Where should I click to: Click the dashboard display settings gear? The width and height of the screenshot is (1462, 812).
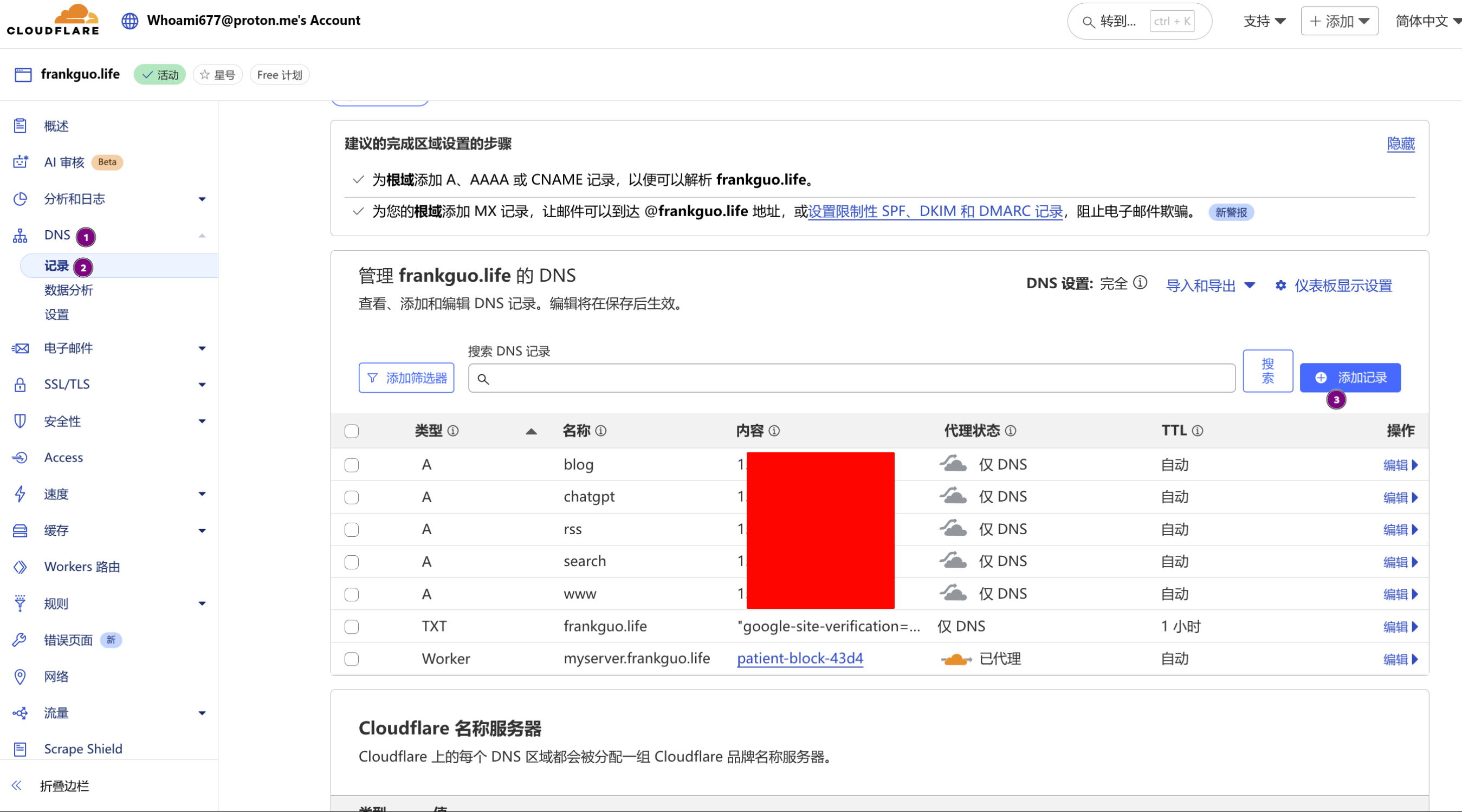tap(1280, 286)
